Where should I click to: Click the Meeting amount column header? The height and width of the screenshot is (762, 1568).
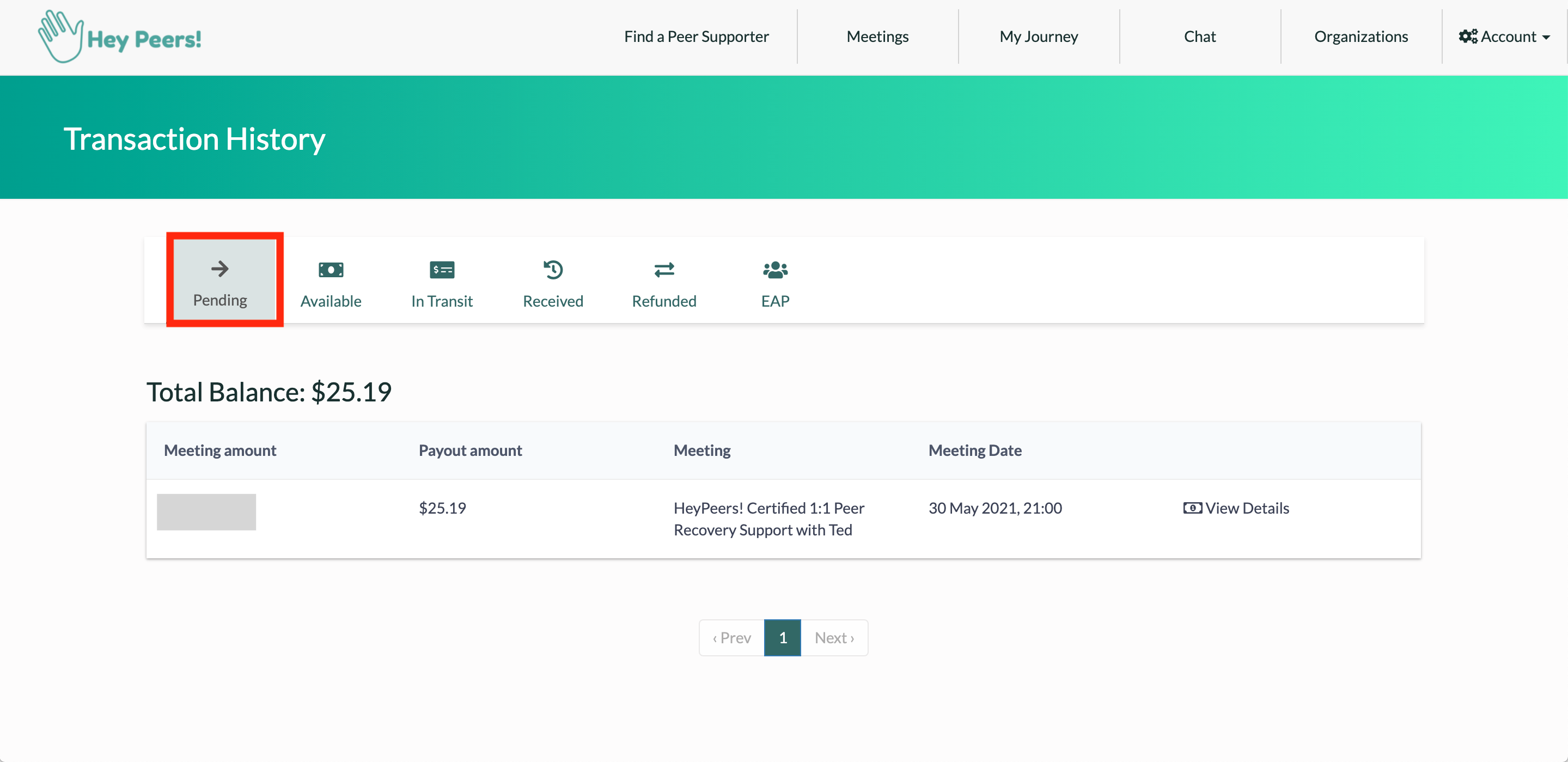(219, 450)
